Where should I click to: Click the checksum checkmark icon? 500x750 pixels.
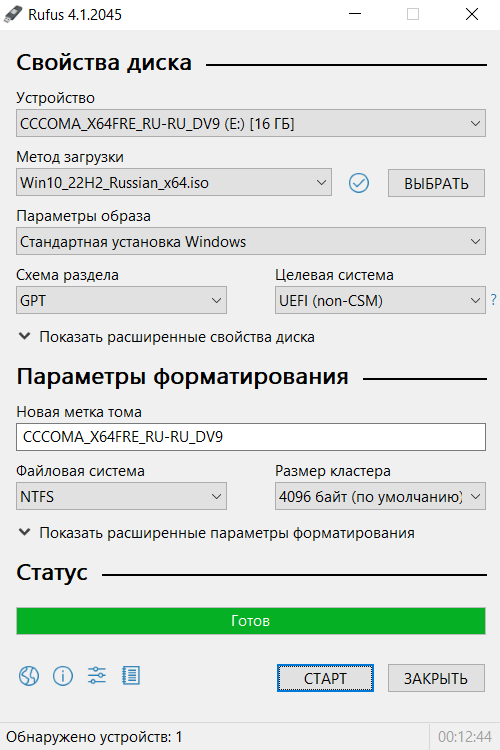point(359,183)
